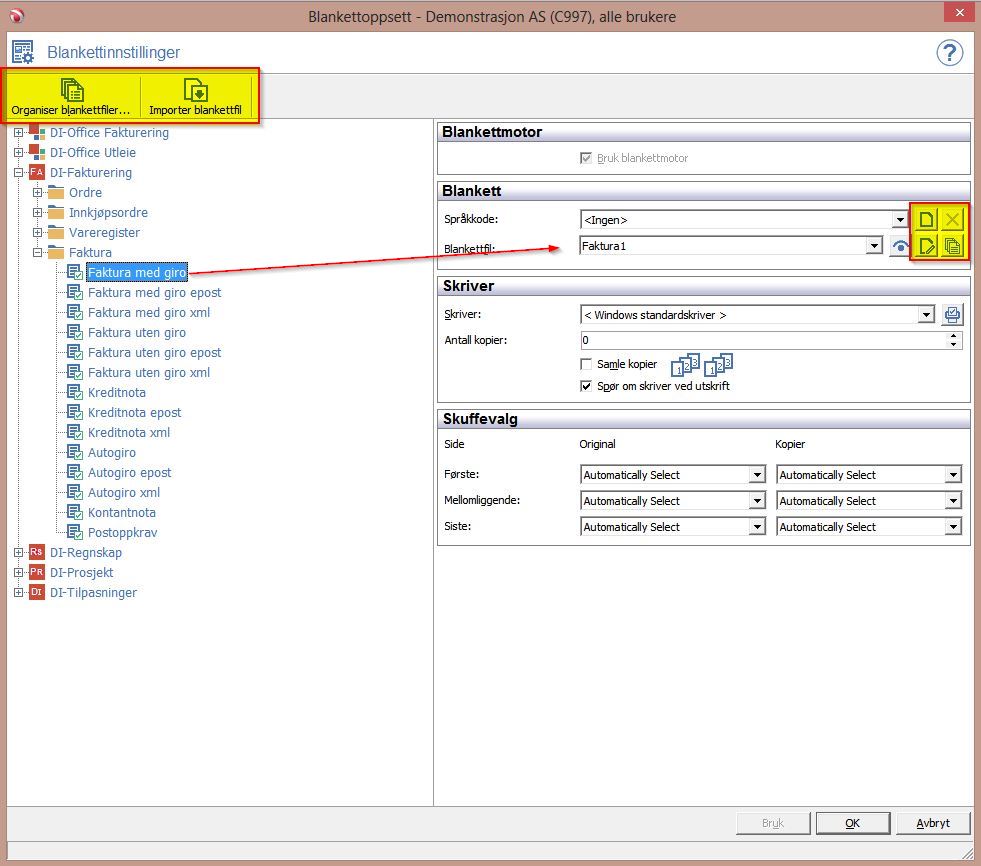The image size is (981, 866).
Task: Select Faktura uten giro epost item
Action: point(154,353)
